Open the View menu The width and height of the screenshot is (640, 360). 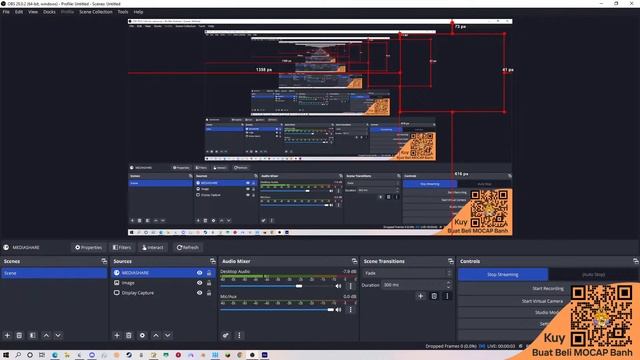[33, 12]
